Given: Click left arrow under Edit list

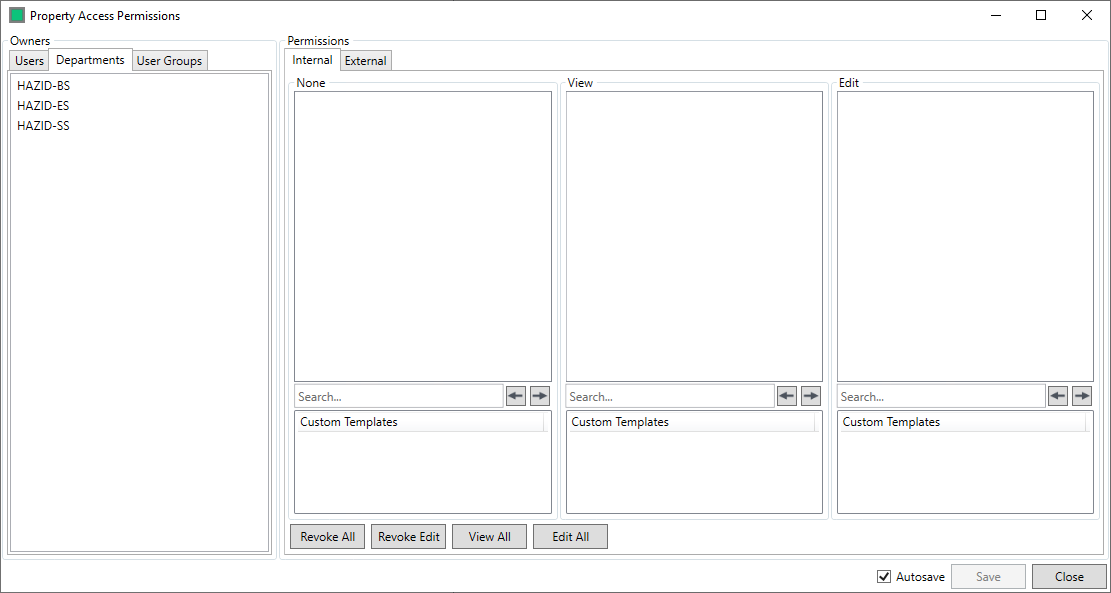Looking at the screenshot, I should click(1058, 397).
